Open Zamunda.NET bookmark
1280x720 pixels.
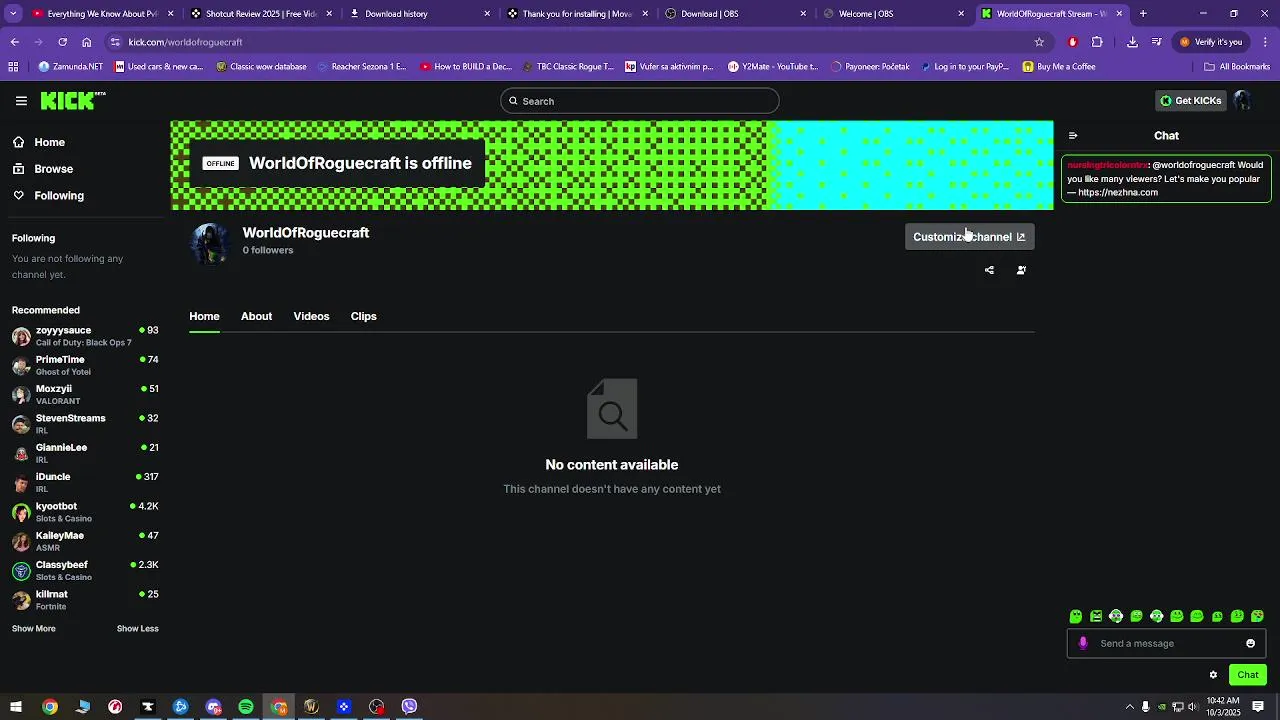pyautogui.click(x=71, y=67)
